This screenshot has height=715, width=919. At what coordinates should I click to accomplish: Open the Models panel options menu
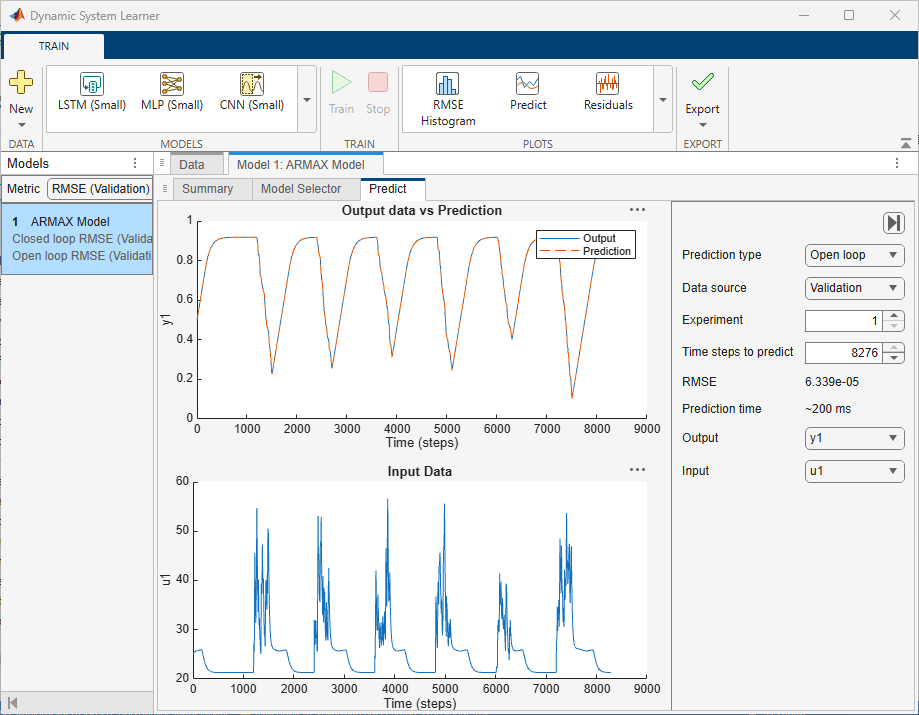coord(135,163)
